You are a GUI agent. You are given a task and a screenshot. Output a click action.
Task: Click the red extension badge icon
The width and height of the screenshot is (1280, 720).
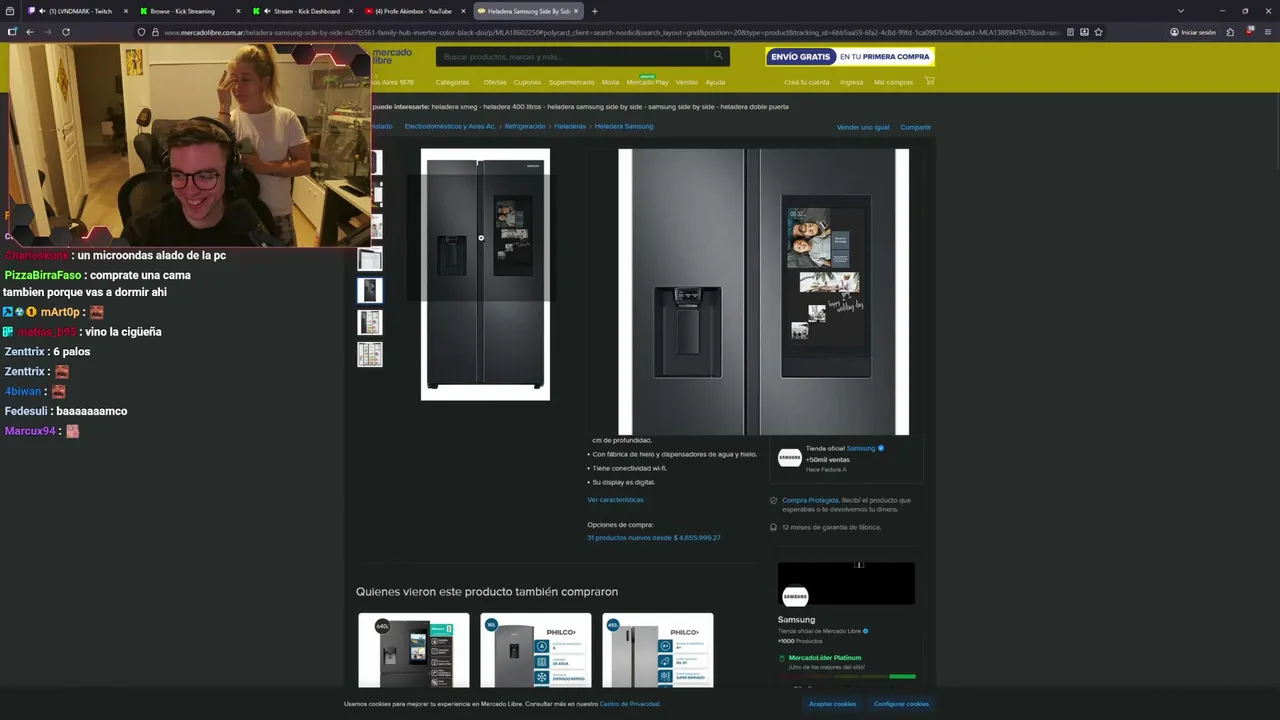coord(1249,32)
